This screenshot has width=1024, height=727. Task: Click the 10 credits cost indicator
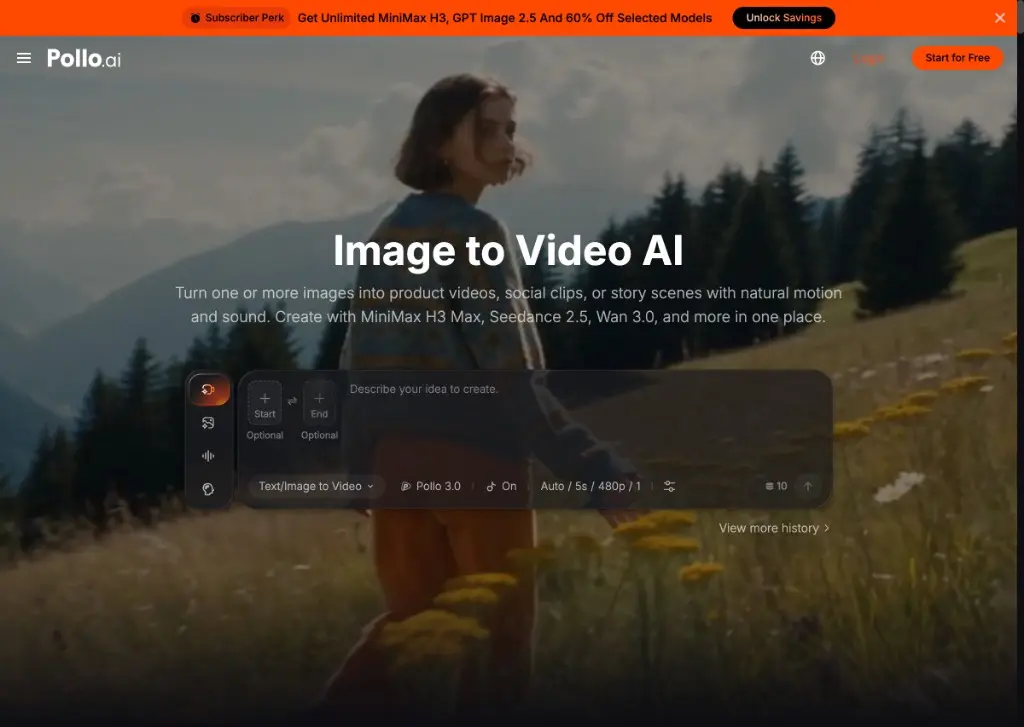point(776,486)
